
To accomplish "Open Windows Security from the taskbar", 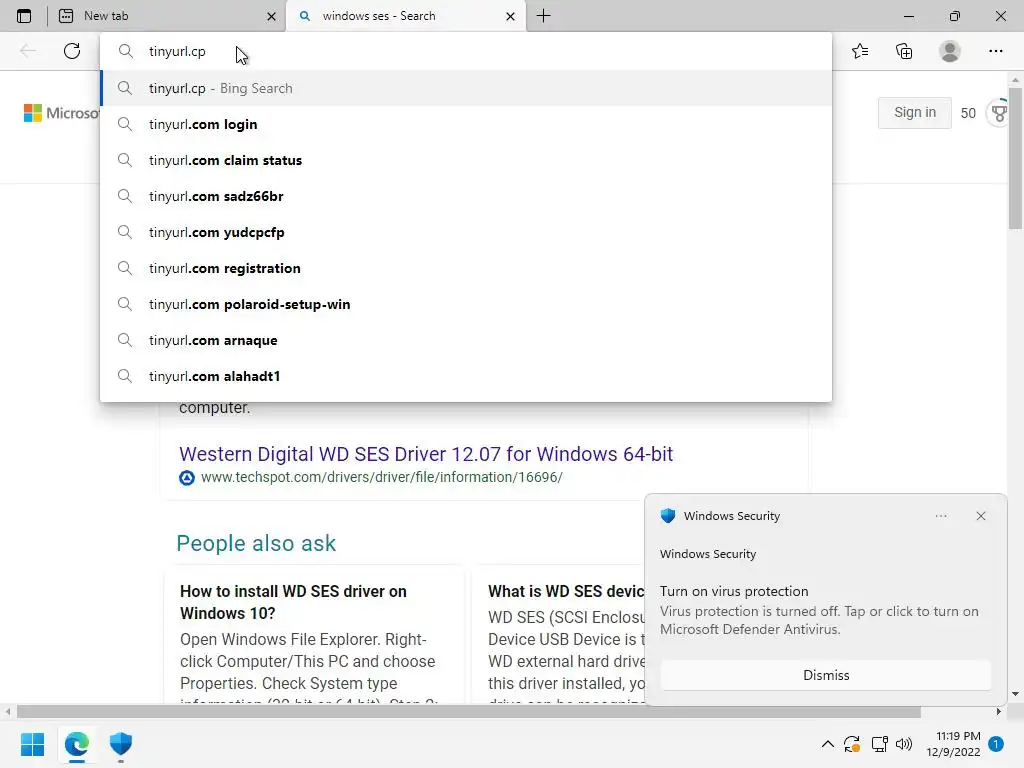I will pos(121,744).
